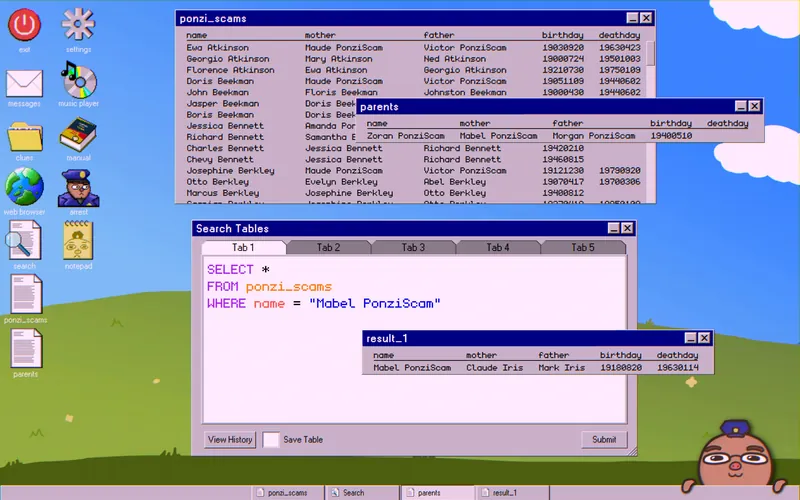The image size is (800, 500).
Task: Open the manual book icon
Action: 78,134
